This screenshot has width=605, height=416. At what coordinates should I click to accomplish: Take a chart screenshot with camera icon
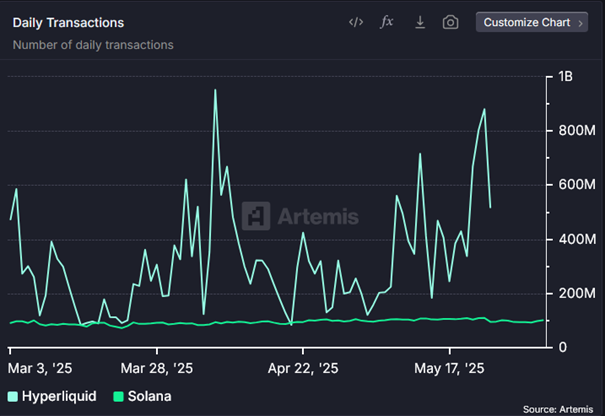(x=450, y=22)
